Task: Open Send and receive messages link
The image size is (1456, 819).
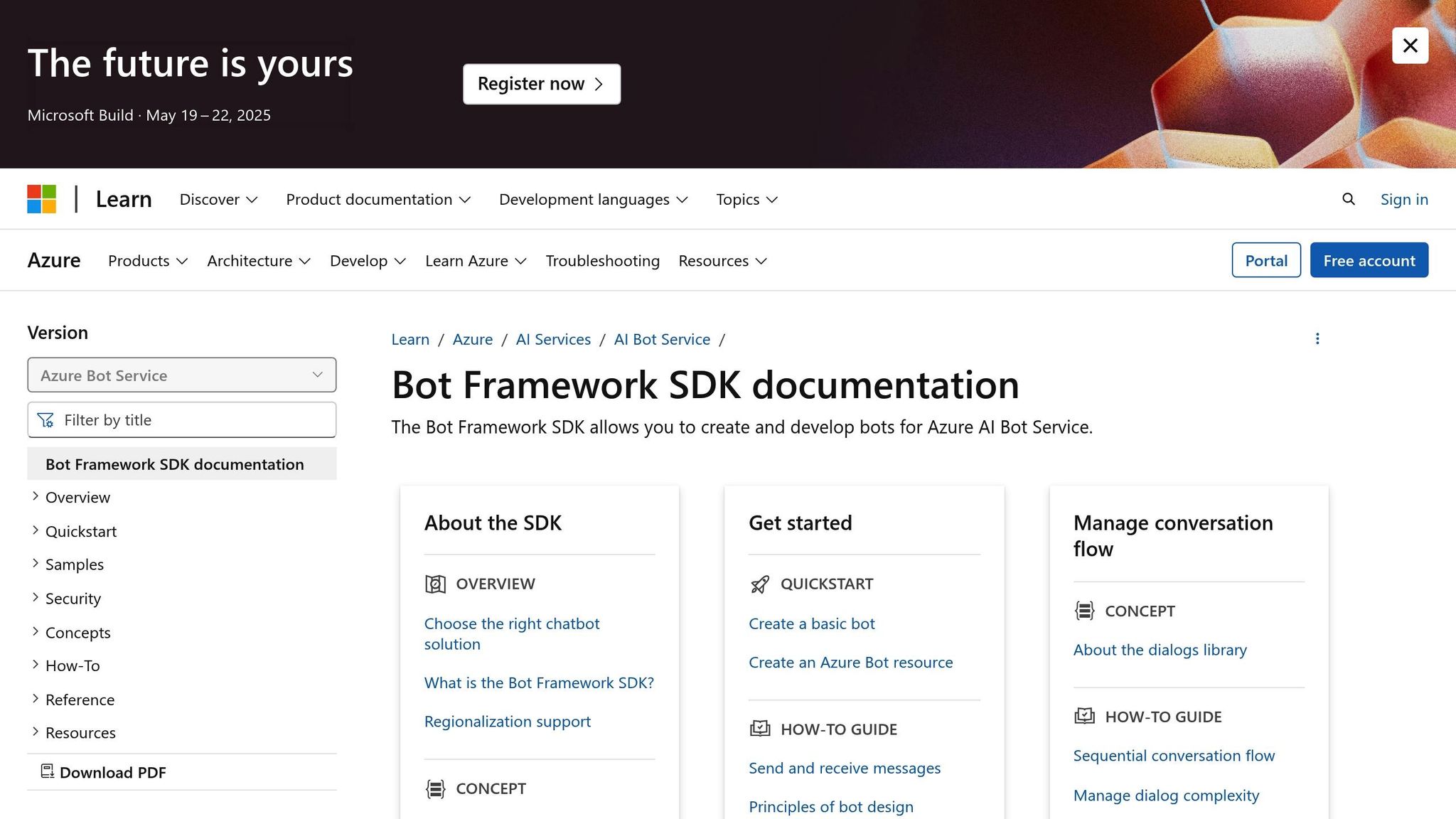Action: [x=845, y=768]
